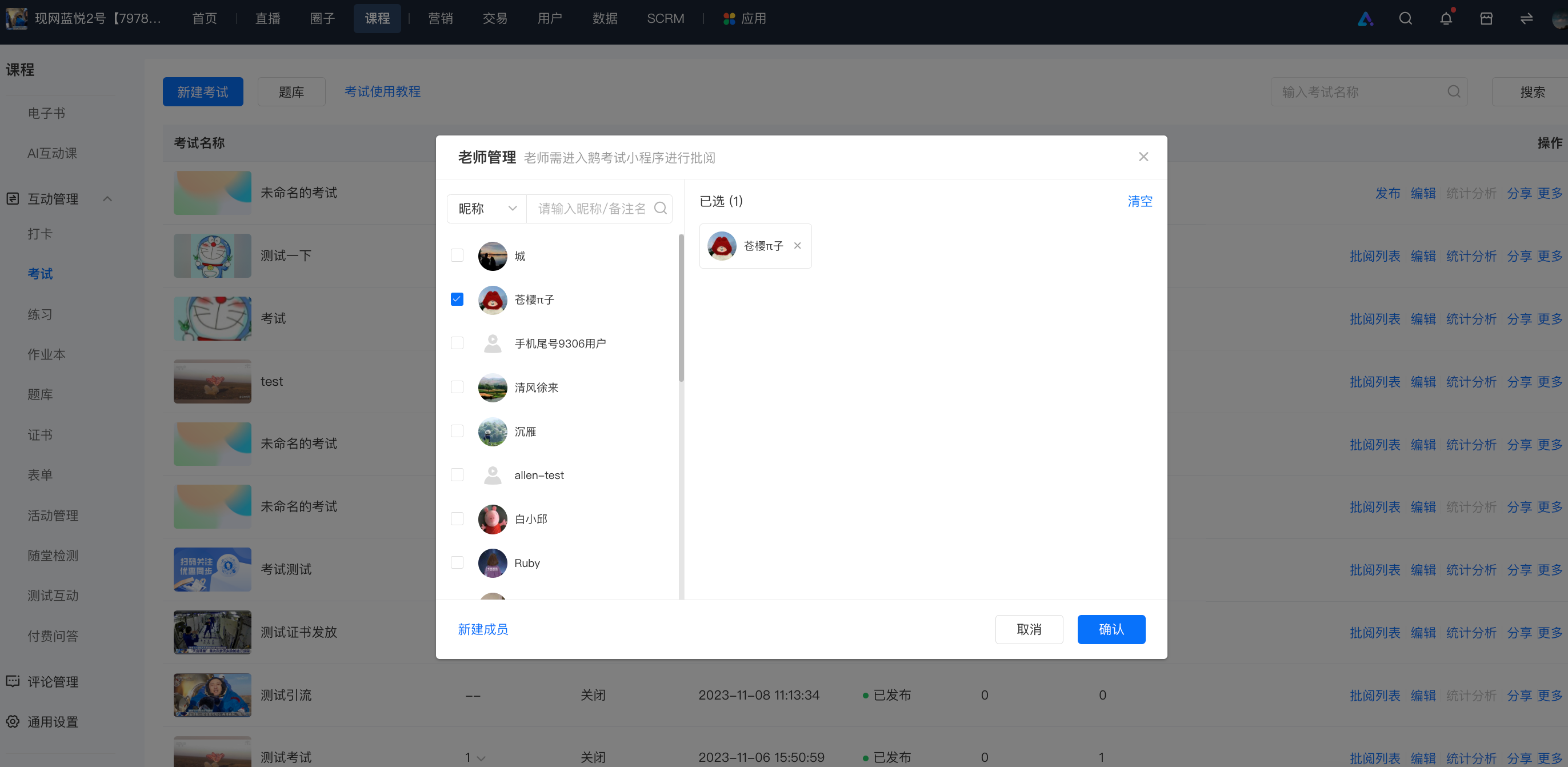Screen dimensions: 1568x767
Task: Click the 通用设置 gear icon
Action: [13, 721]
